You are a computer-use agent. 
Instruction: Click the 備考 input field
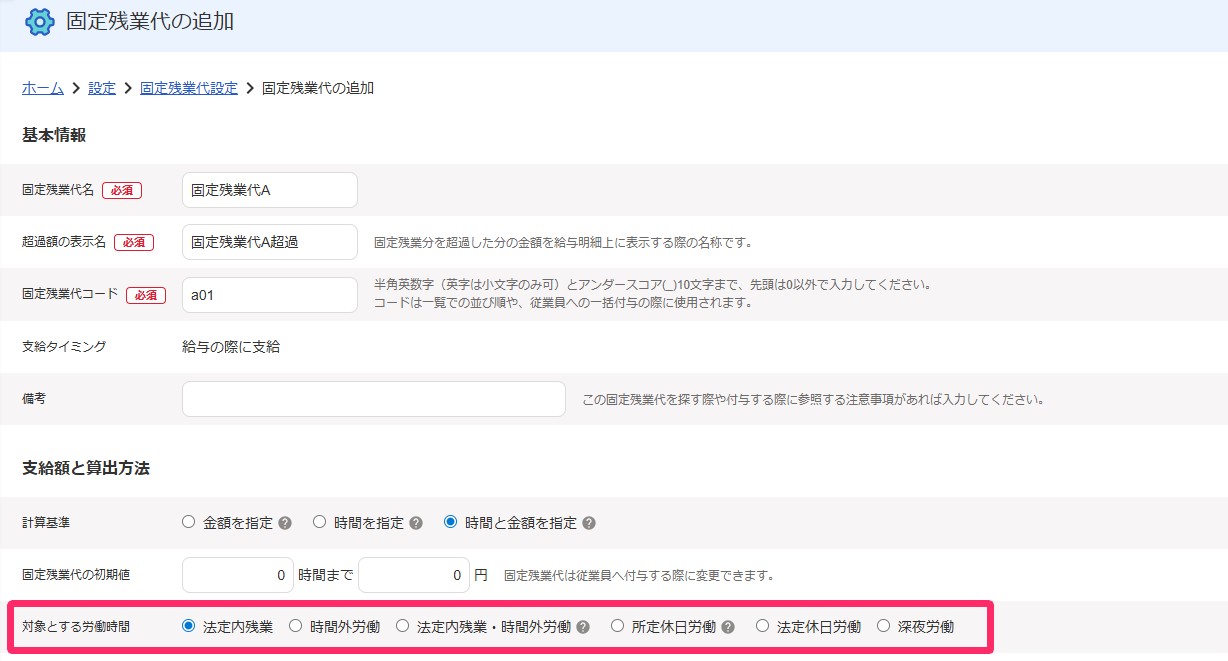click(374, 399)
